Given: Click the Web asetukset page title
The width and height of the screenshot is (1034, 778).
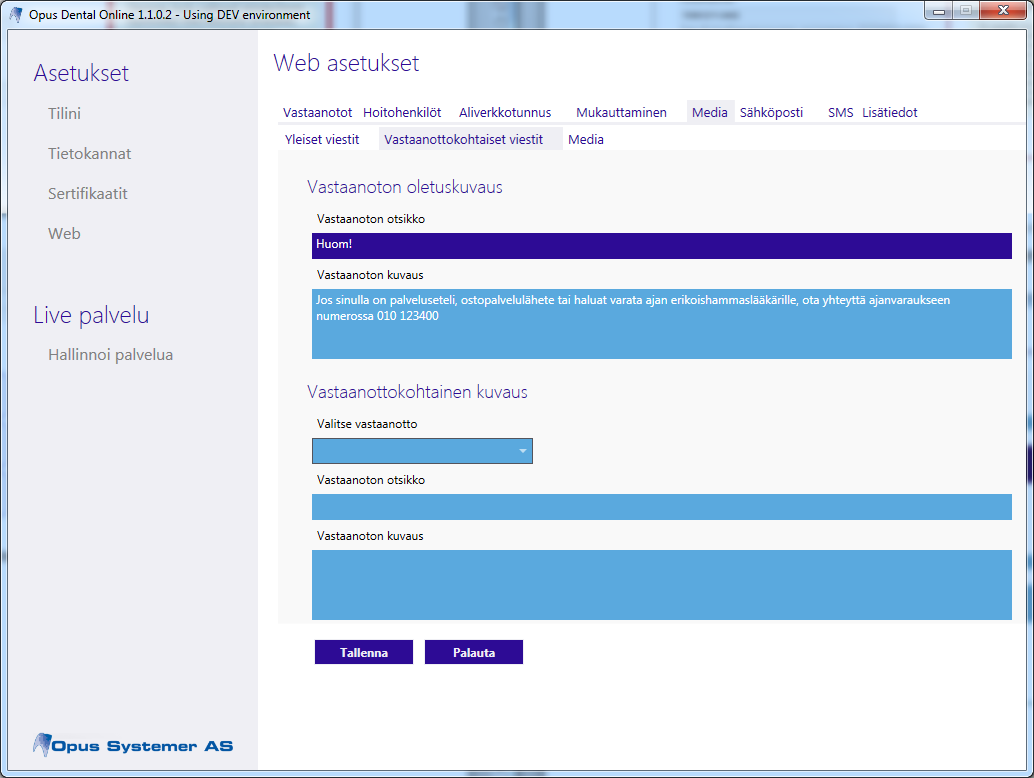Looking at the screenshot, I should point(346,63).
